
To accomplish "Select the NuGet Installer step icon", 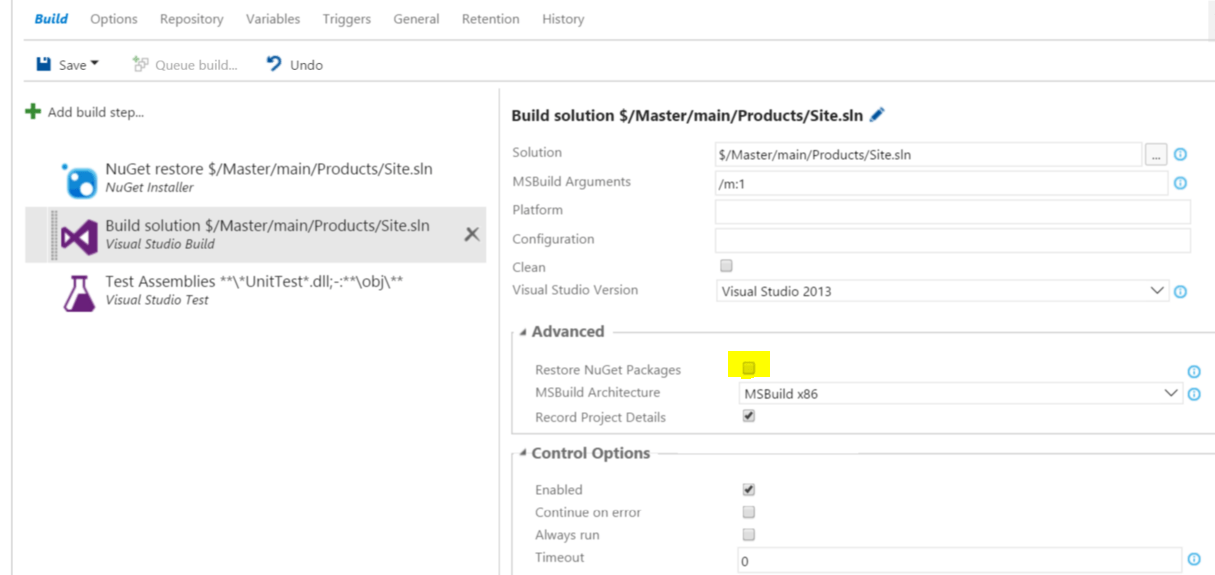I will 79,180.
